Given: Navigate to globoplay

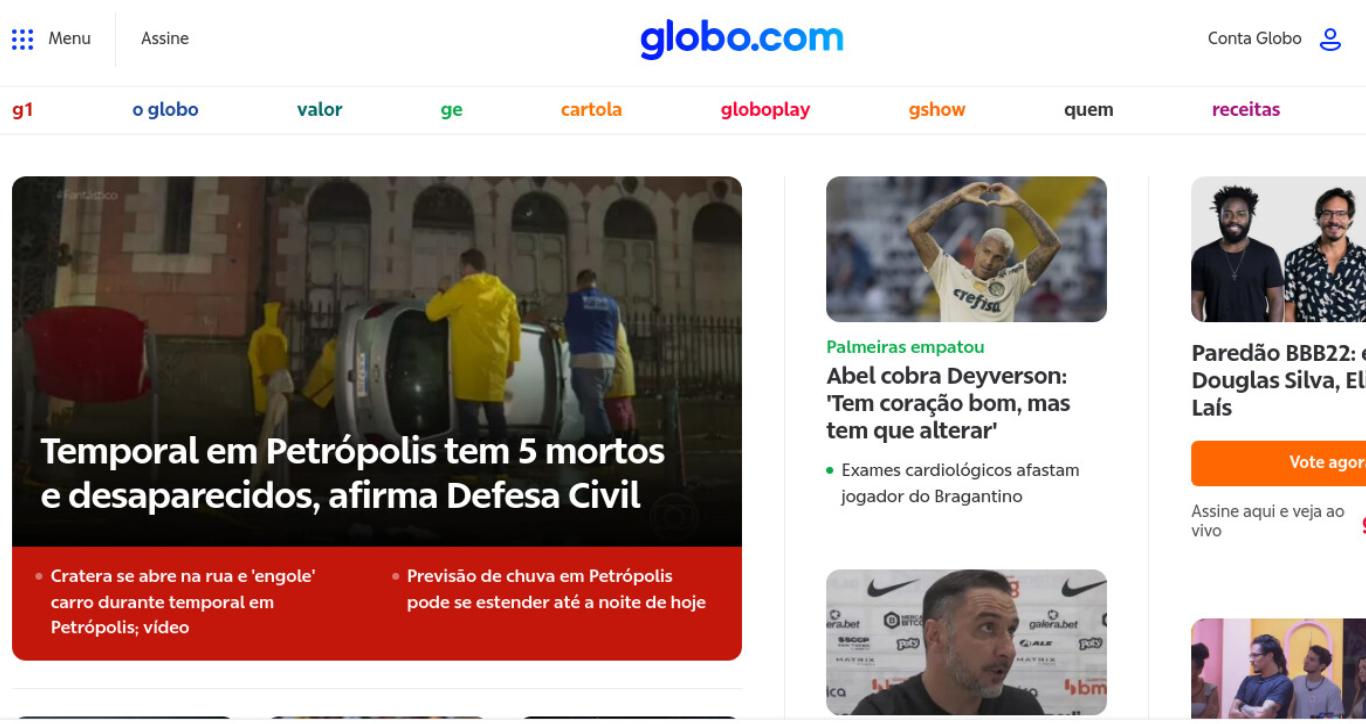Looking at the screenshot, I should (x=765, y=111).
